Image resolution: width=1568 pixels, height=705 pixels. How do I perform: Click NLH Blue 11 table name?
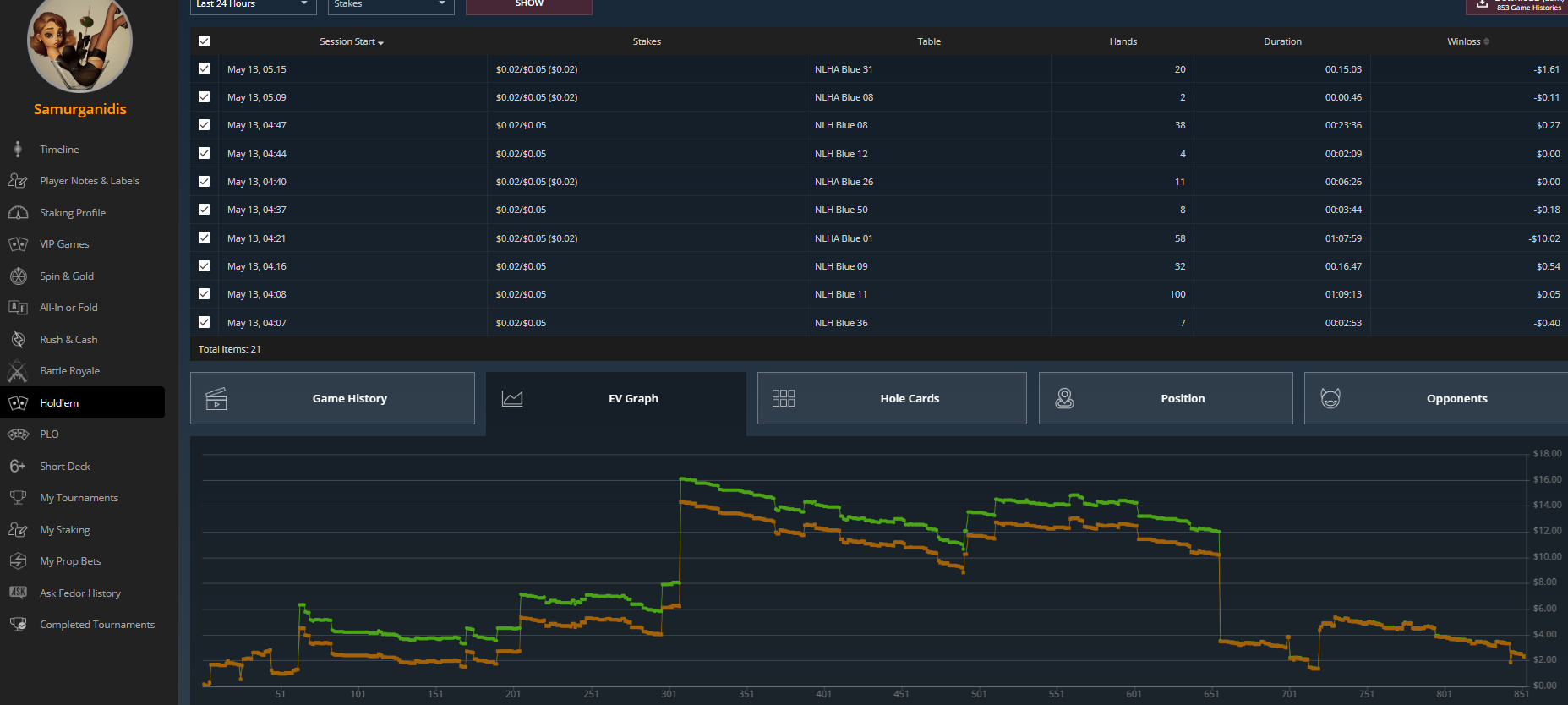coord(841,294)
